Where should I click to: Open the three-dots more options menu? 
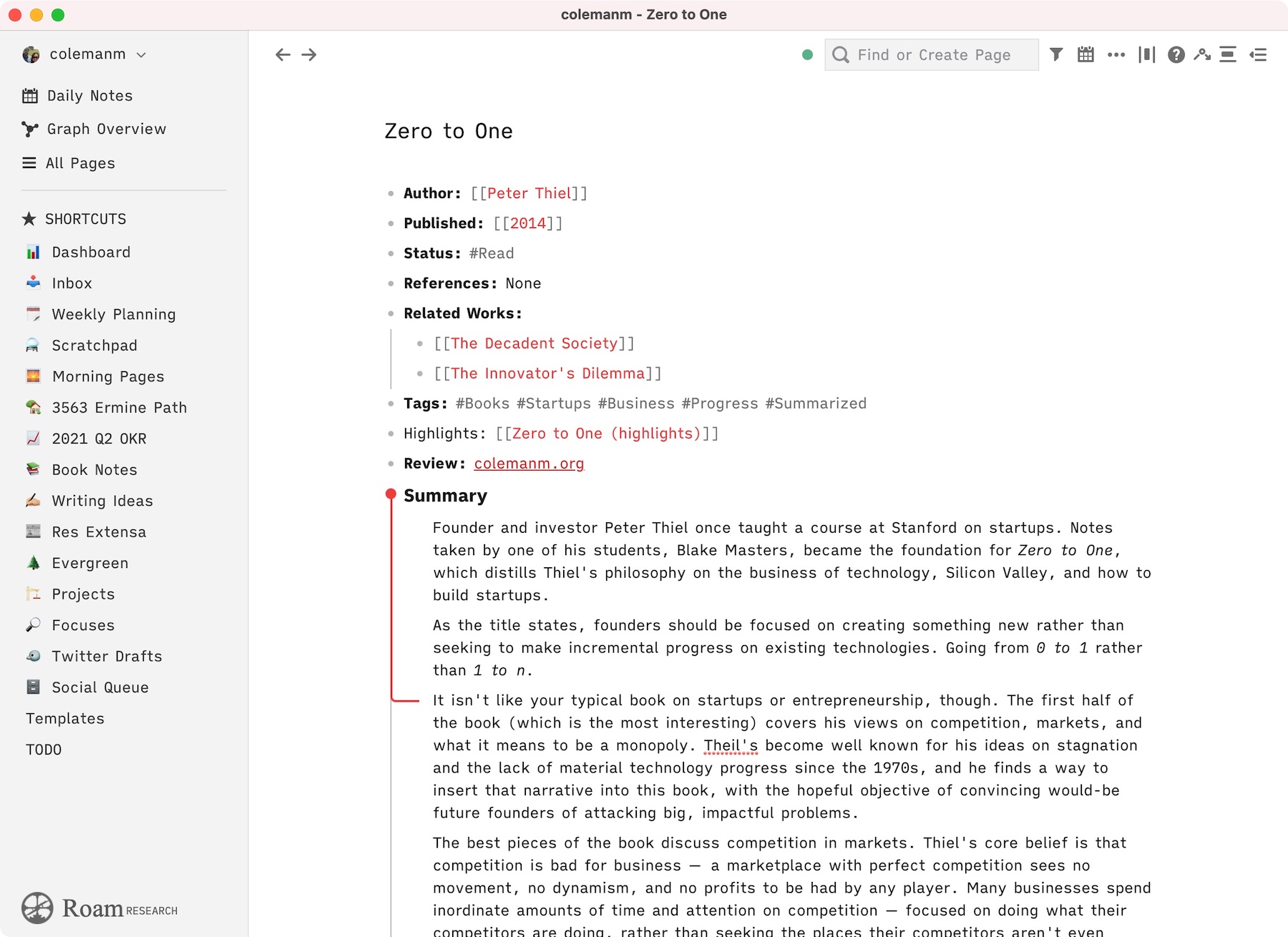pyautogui.click(x=1116, y=54)
